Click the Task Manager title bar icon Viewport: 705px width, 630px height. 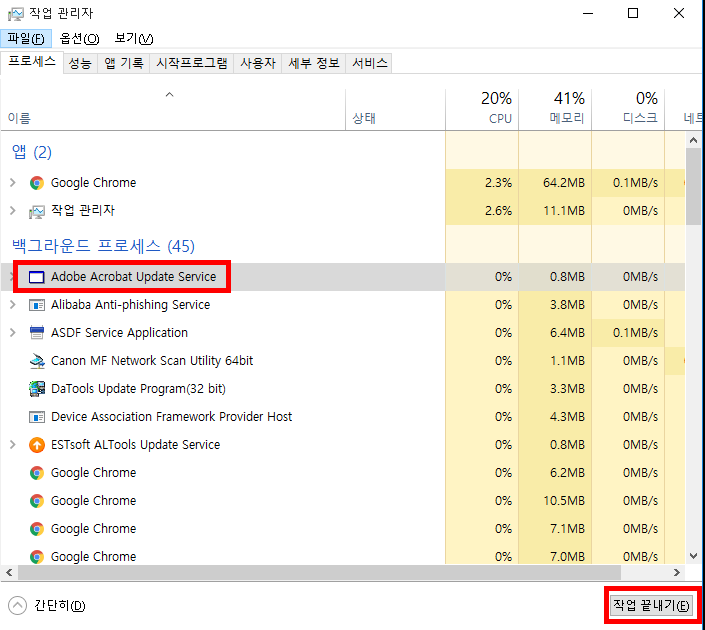(x=15, y=14)
